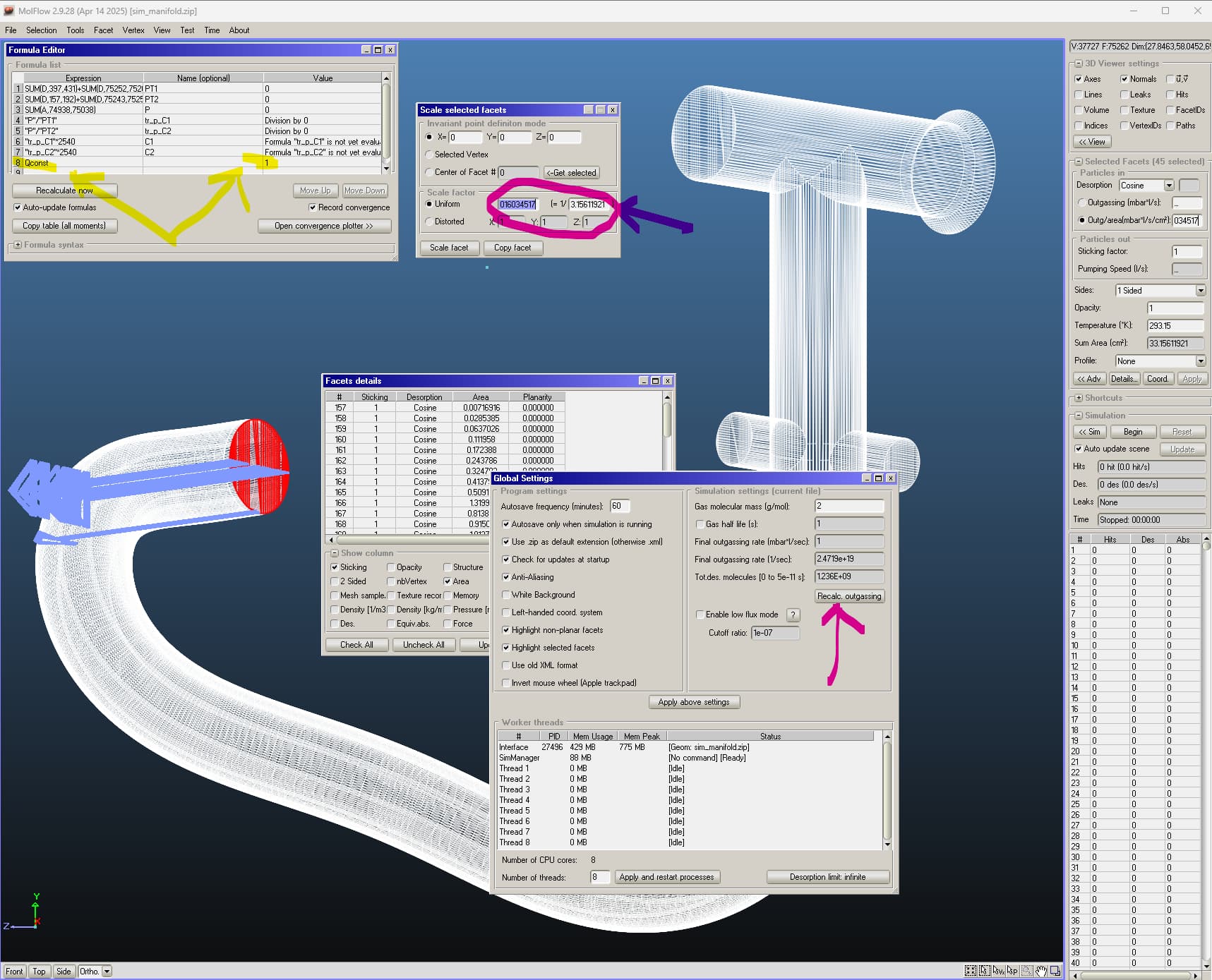Click the Qconst formula row
Viewport: 1212px width, 980px height.
click(198, 163)
